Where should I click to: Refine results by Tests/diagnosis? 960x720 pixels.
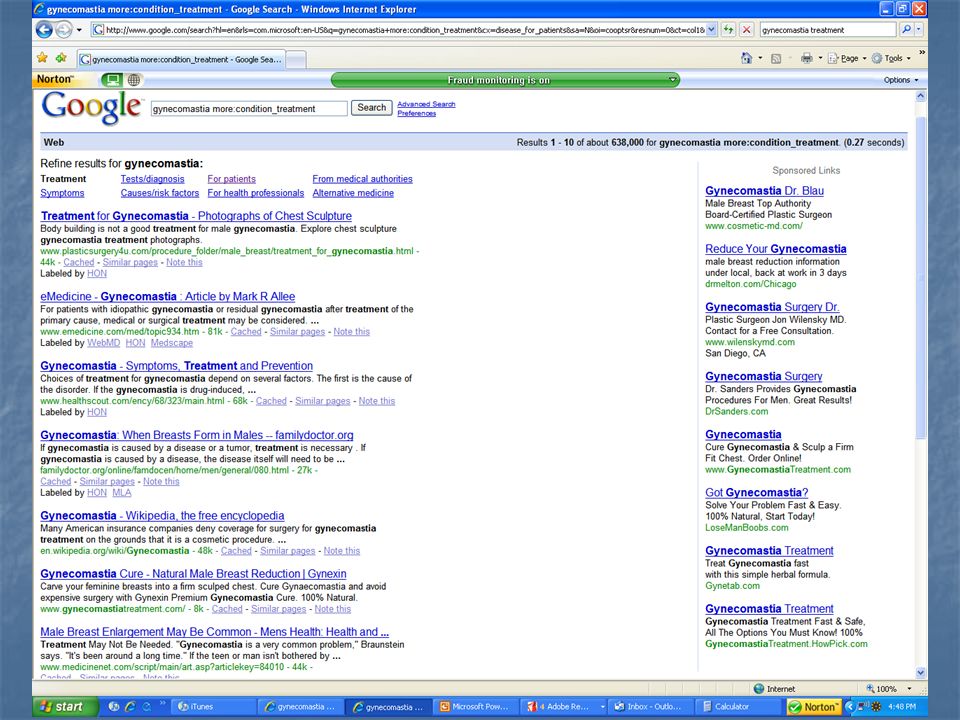pyautogui.click(x=152, y=179)
